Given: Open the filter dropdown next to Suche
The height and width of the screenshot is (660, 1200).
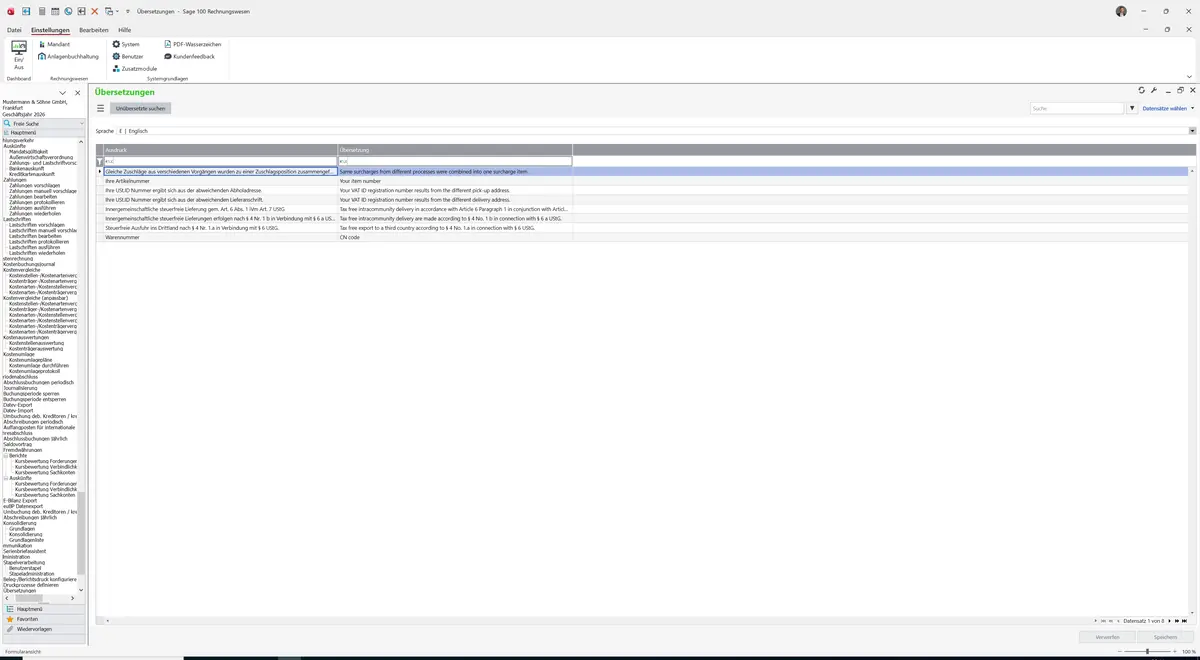Looking at the screenshot, I should pos(1132,108).
